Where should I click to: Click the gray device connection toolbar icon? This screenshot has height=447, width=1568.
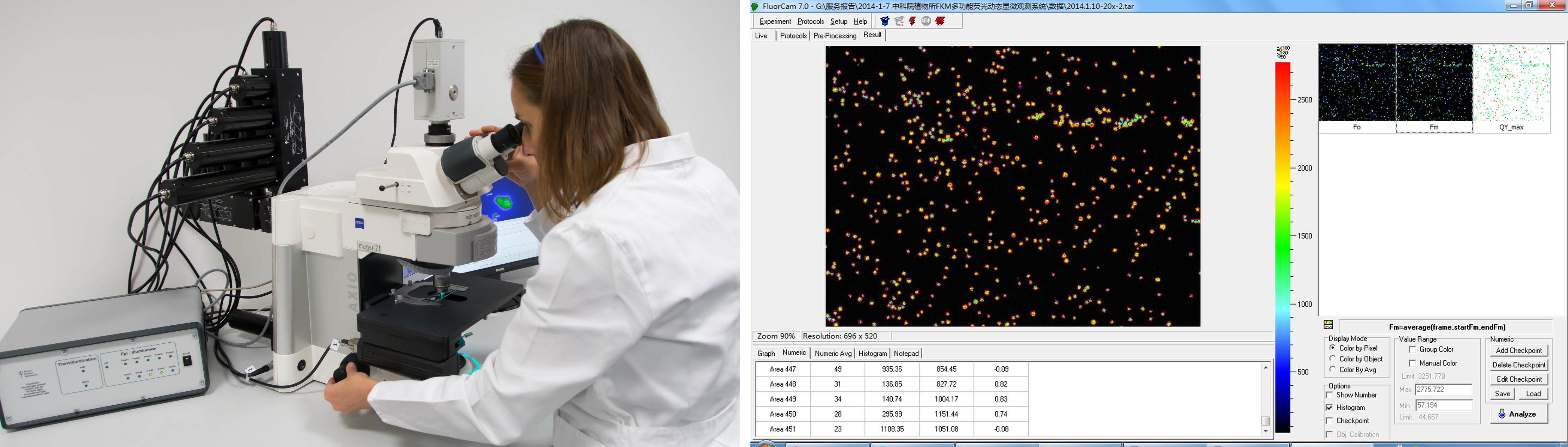pos(898,21)
